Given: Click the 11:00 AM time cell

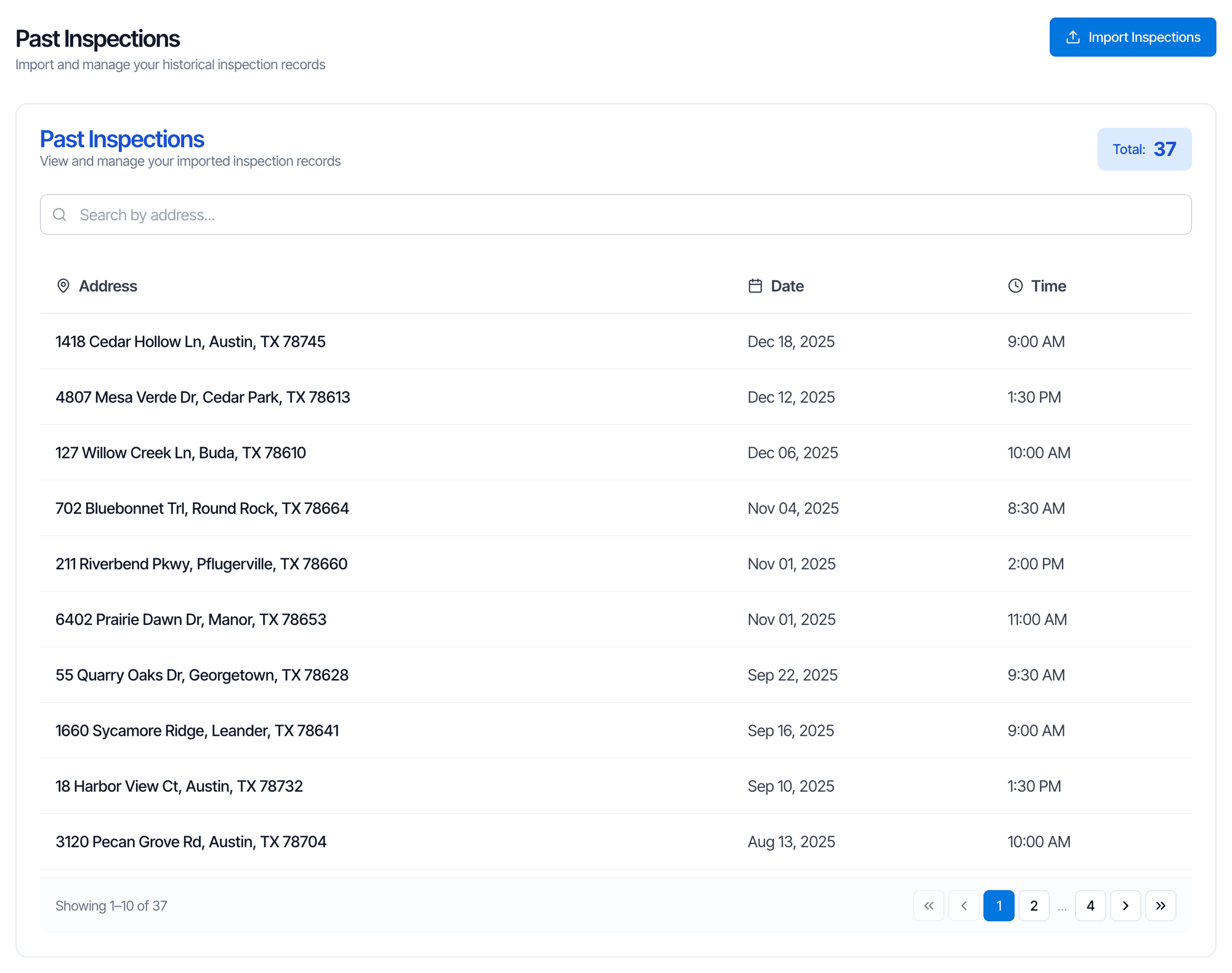Looking at the screenshot, I should coord(1037,619).
